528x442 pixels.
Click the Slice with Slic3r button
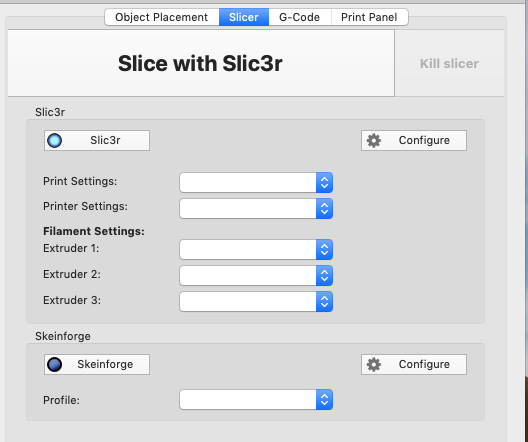coord(201,63)
